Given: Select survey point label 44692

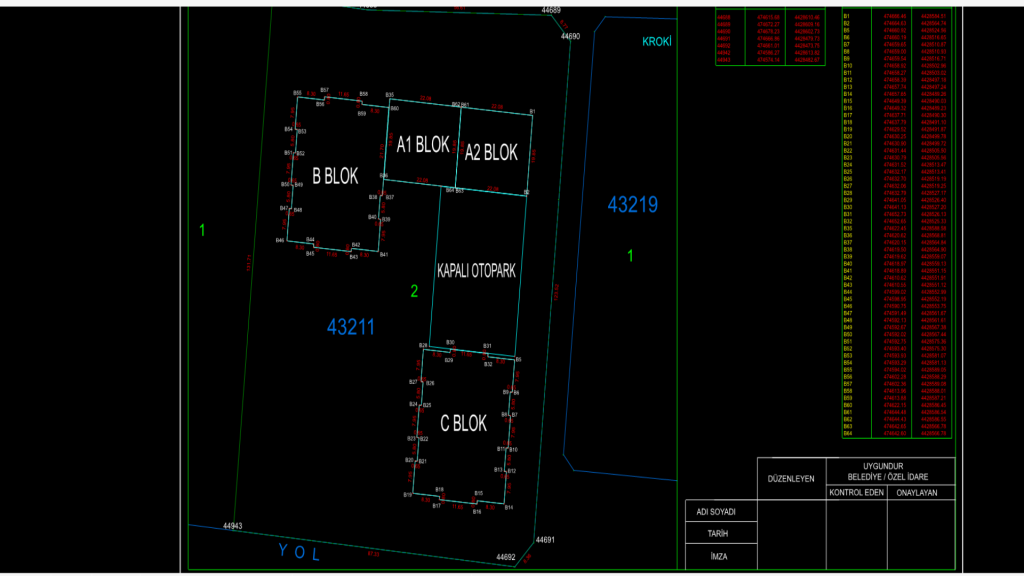Looking at the screenshot, I should pyautogui.click(x=506, y=556).
